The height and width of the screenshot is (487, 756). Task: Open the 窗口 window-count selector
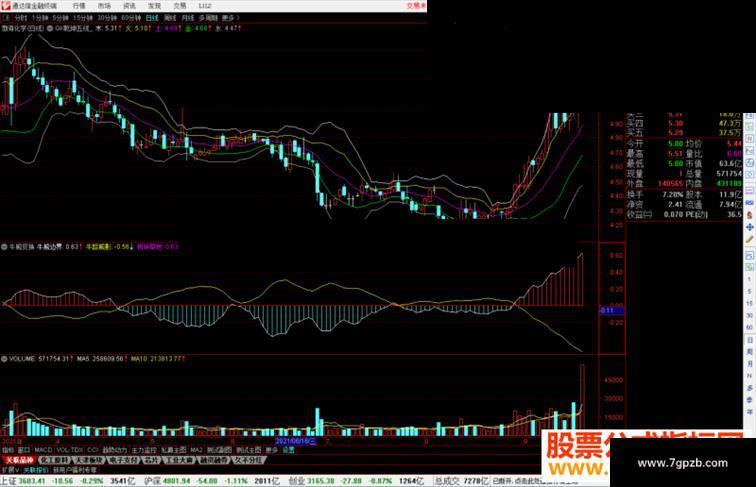(x=24, y=449)
